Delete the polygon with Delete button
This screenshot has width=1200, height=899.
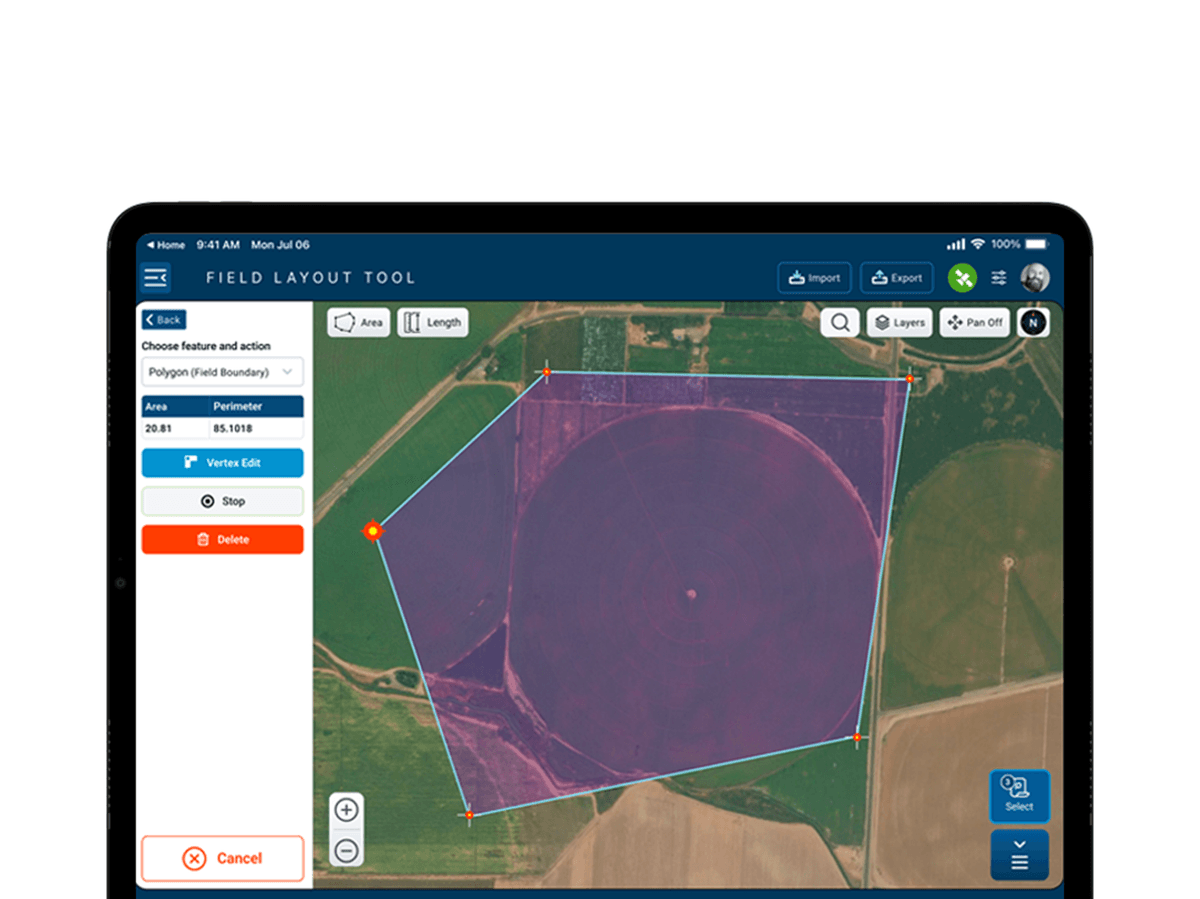(222, 539)
